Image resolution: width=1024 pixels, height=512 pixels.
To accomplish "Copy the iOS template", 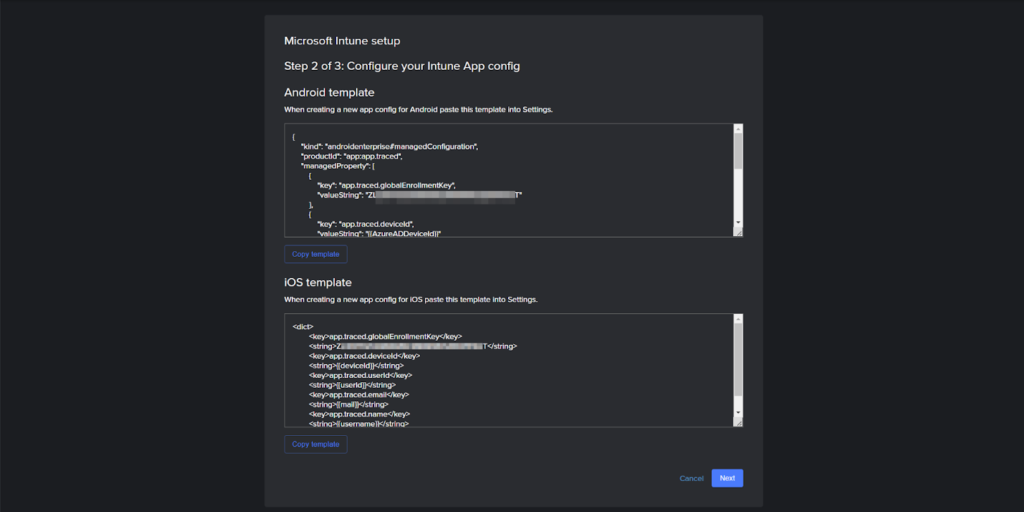I will tap(315, 444).
